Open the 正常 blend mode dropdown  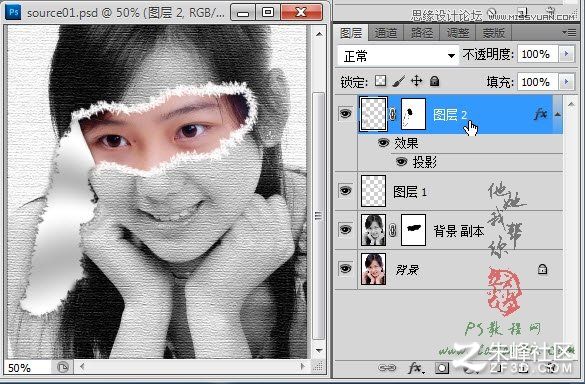pos(398,56)
